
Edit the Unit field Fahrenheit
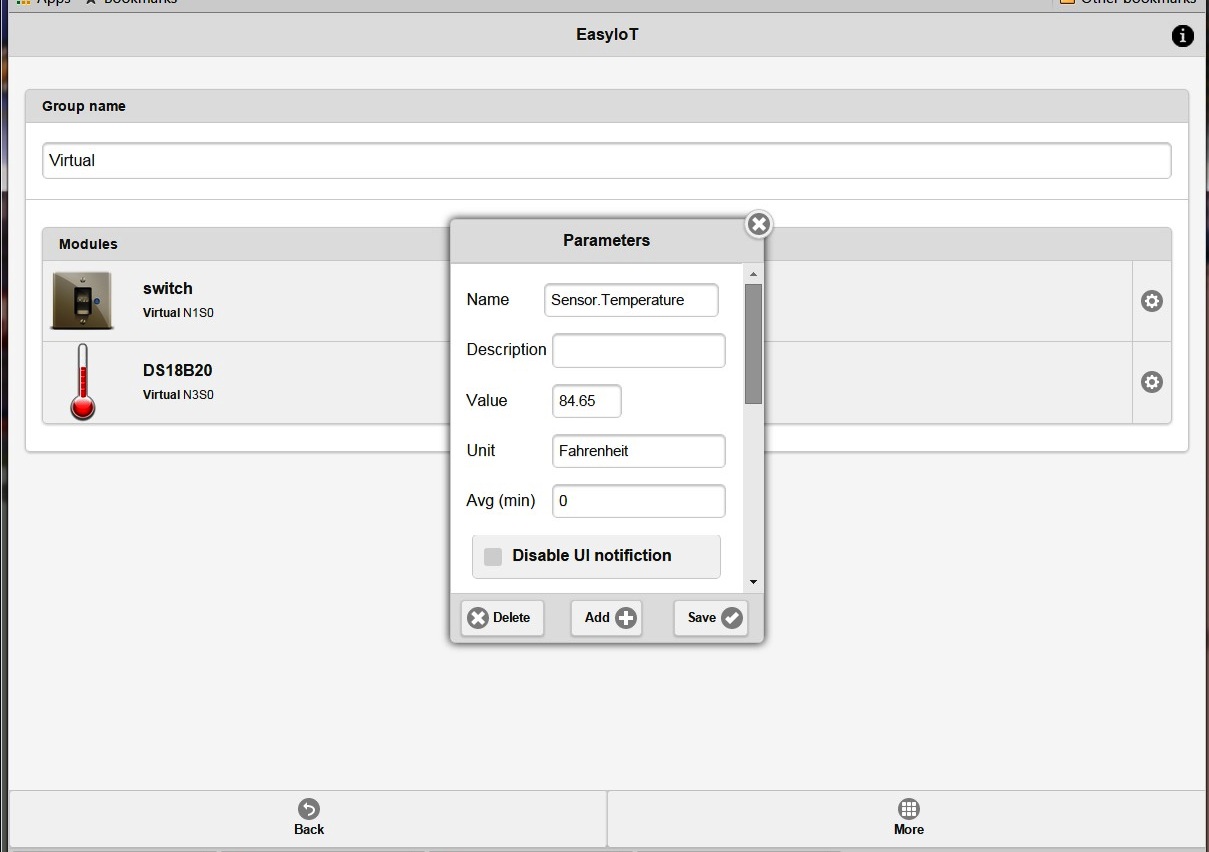pyautogui.click(x=638, y=451)
